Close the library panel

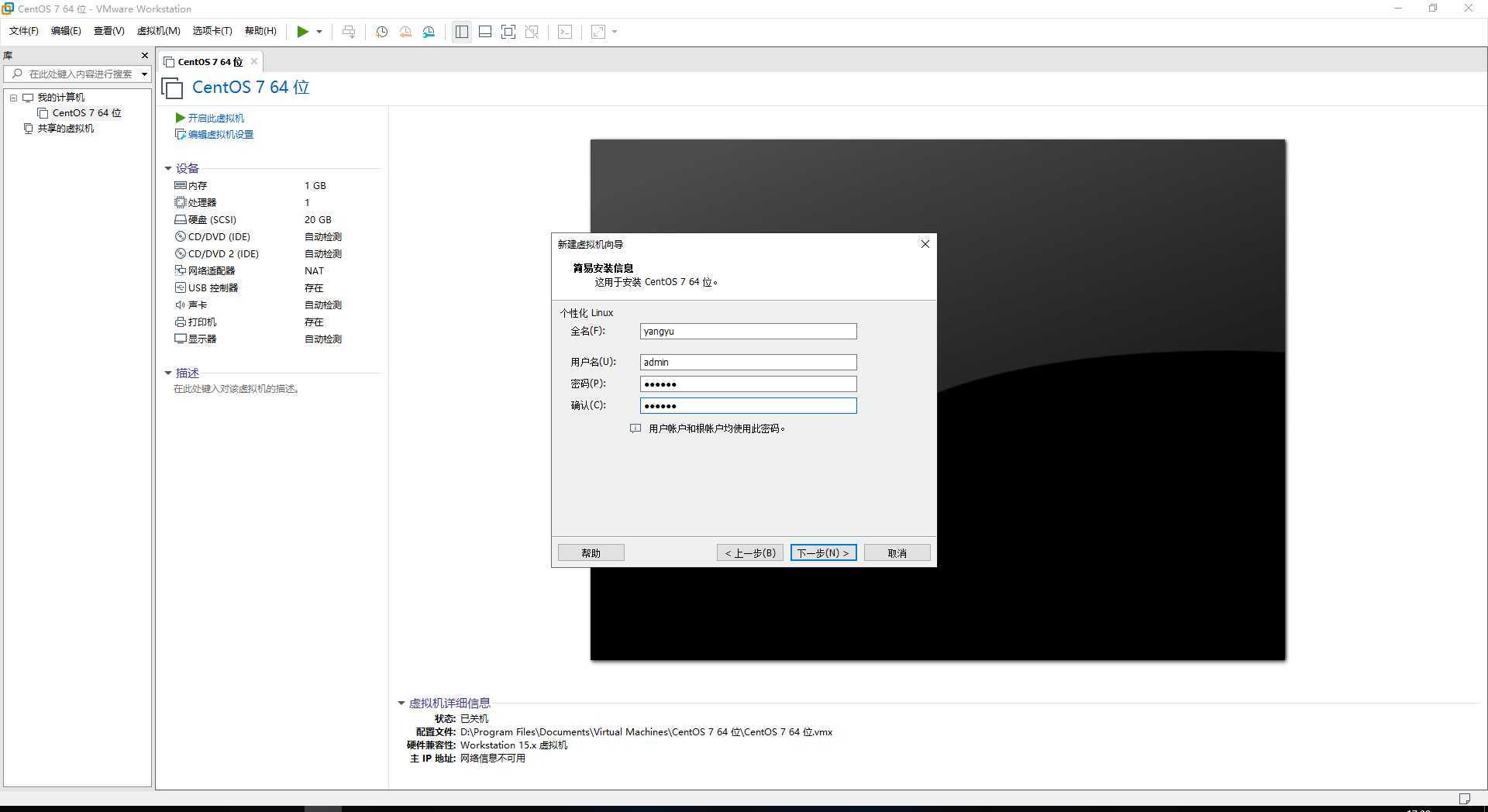pyautogui.click(x=144, y=56)
